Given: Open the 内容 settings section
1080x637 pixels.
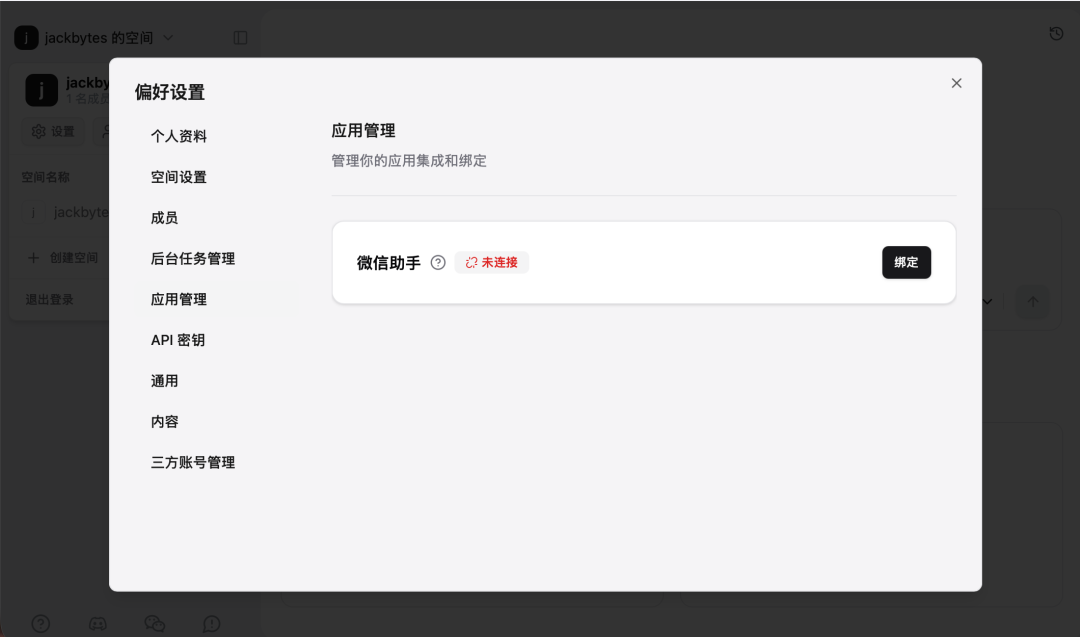Looking at the screenshot, I should pos(165,422).
